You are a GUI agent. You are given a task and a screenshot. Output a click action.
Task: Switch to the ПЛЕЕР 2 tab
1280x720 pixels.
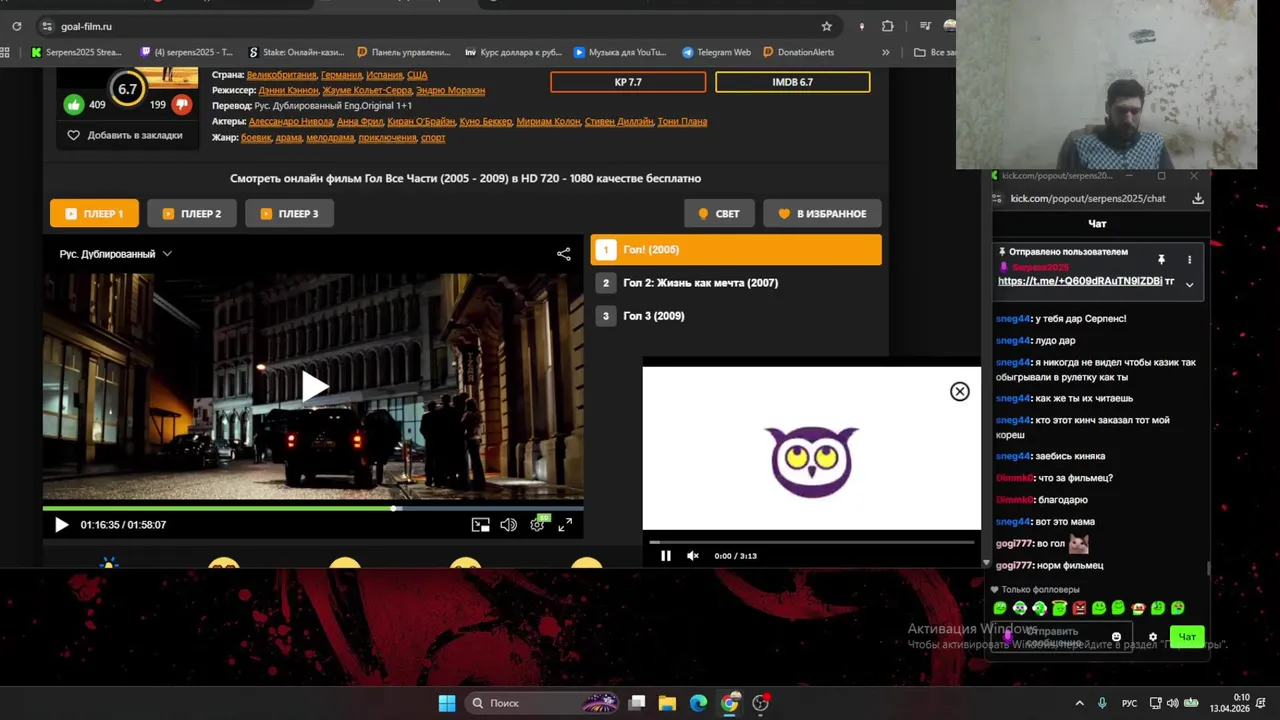click(191, 213)
